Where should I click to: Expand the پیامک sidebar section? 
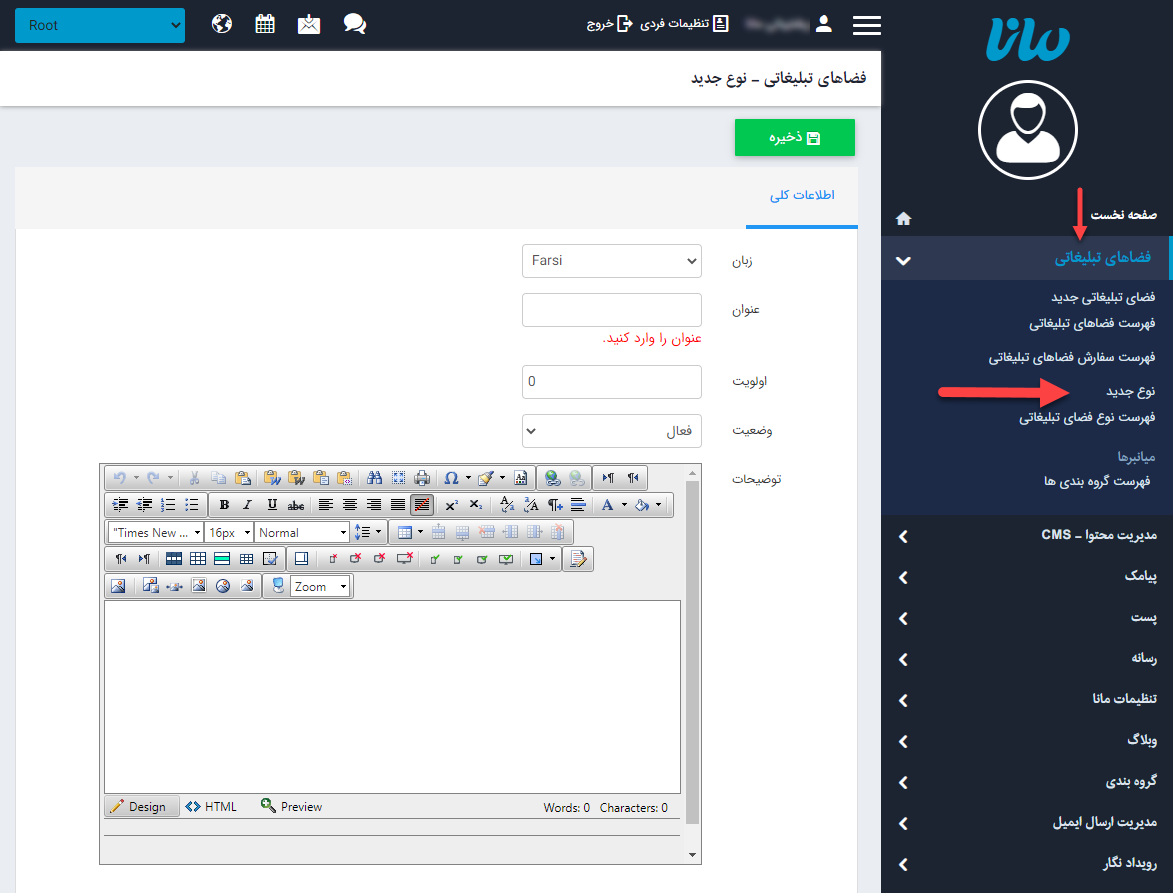pyautogui.click(x=1027, y=577)
